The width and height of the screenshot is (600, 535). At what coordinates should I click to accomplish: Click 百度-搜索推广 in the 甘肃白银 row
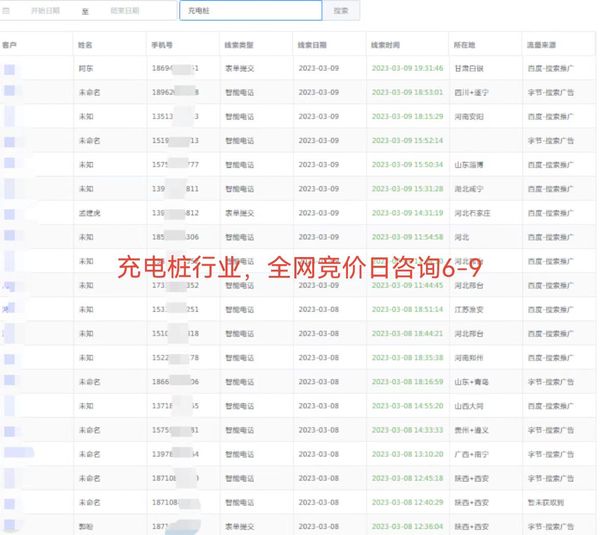coord(551,69)
